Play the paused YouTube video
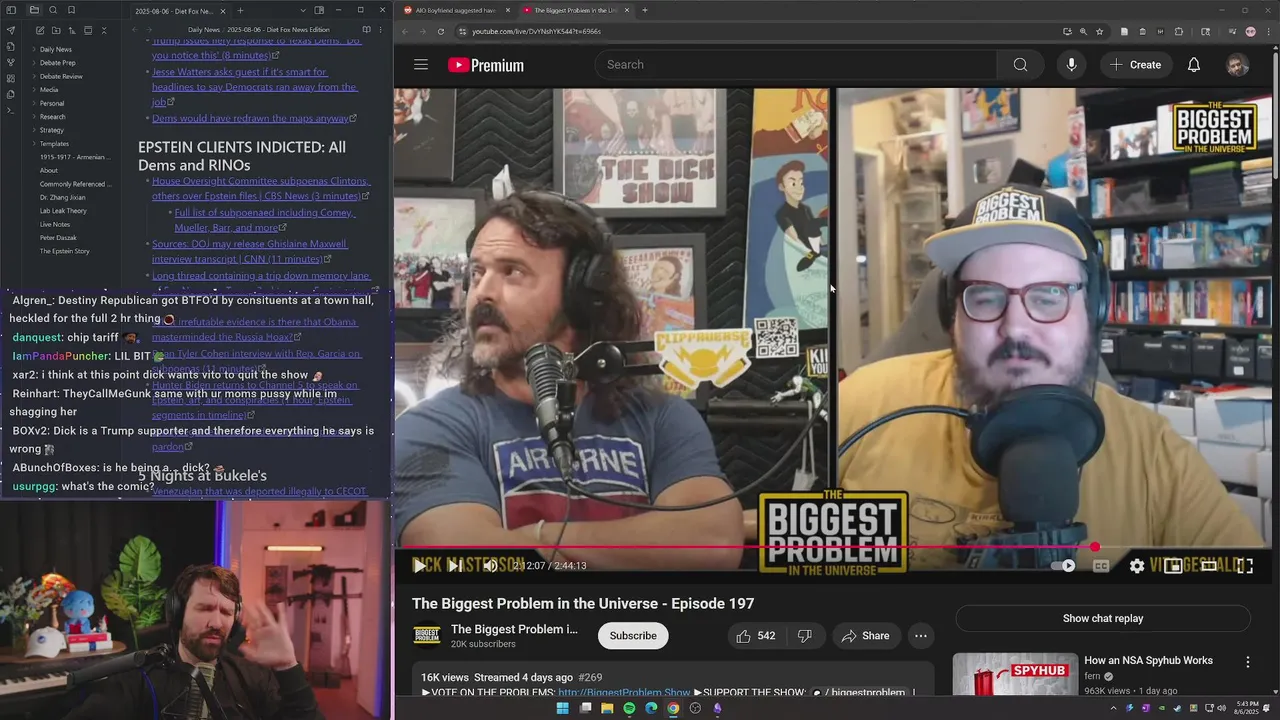This screenshot has height=720, width=1280. tap(419, 566)
